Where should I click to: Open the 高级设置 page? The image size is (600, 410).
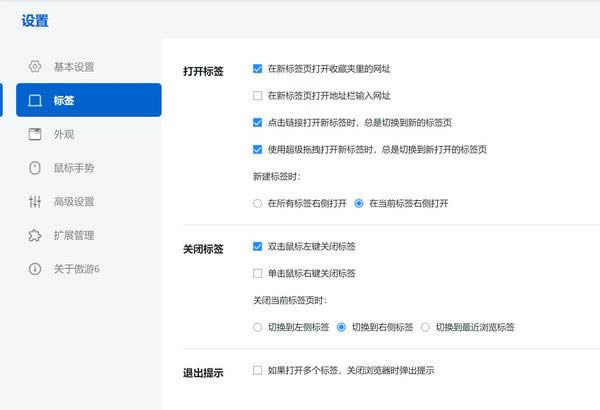[x=74, y=202]
